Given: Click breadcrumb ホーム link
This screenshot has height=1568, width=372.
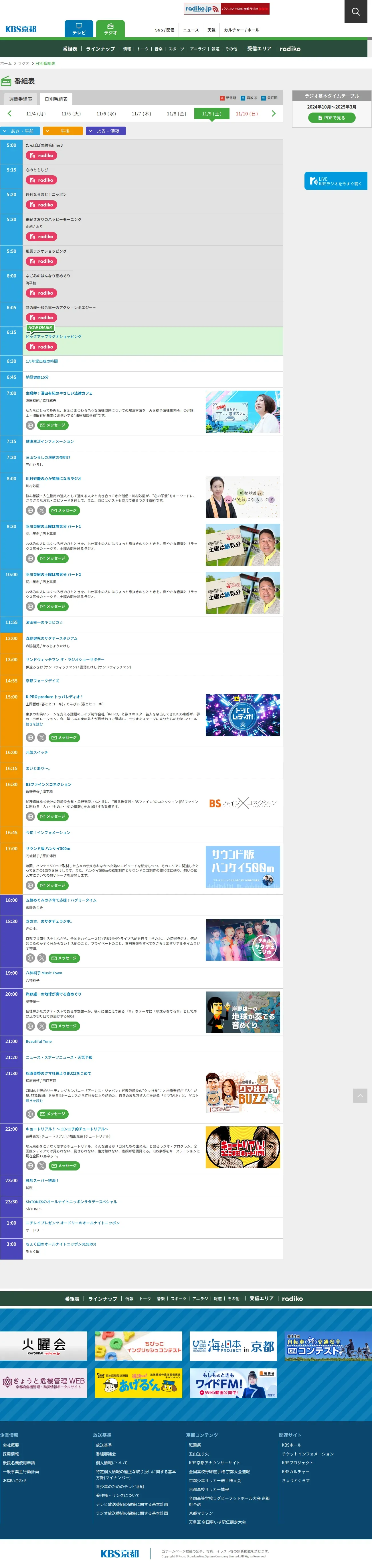Looking at the screenshot, I should tap(6, 63).
